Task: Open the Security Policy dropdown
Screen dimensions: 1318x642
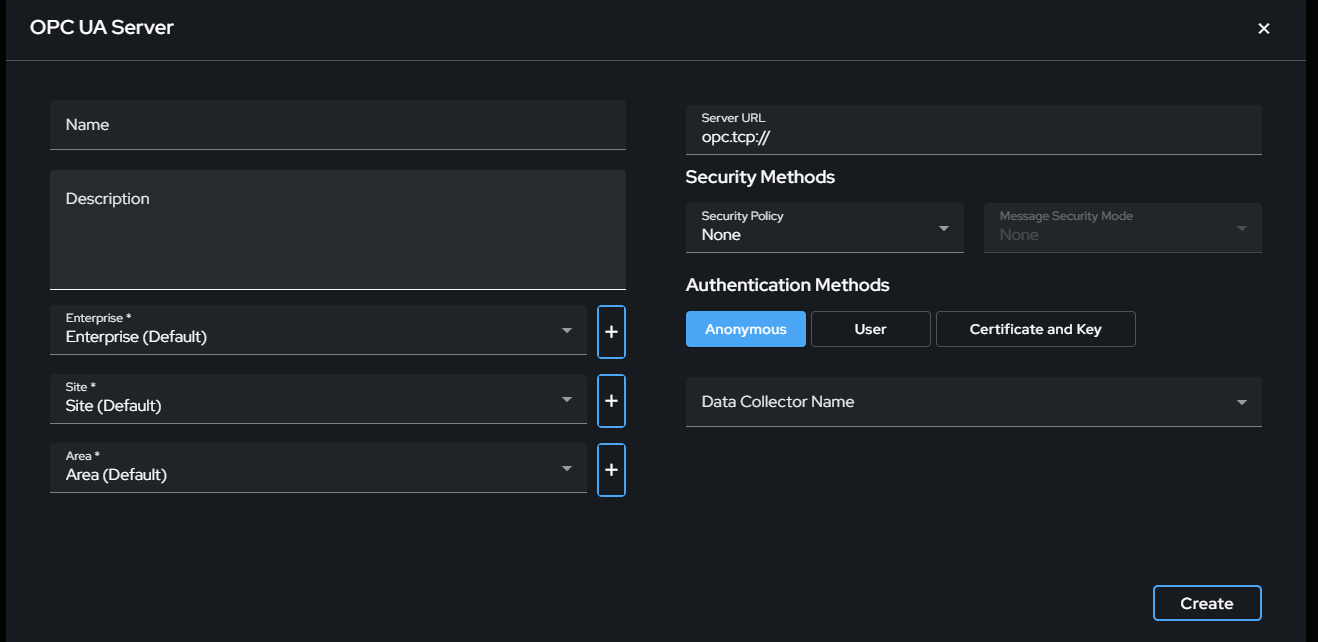Action: pos(825,228)
